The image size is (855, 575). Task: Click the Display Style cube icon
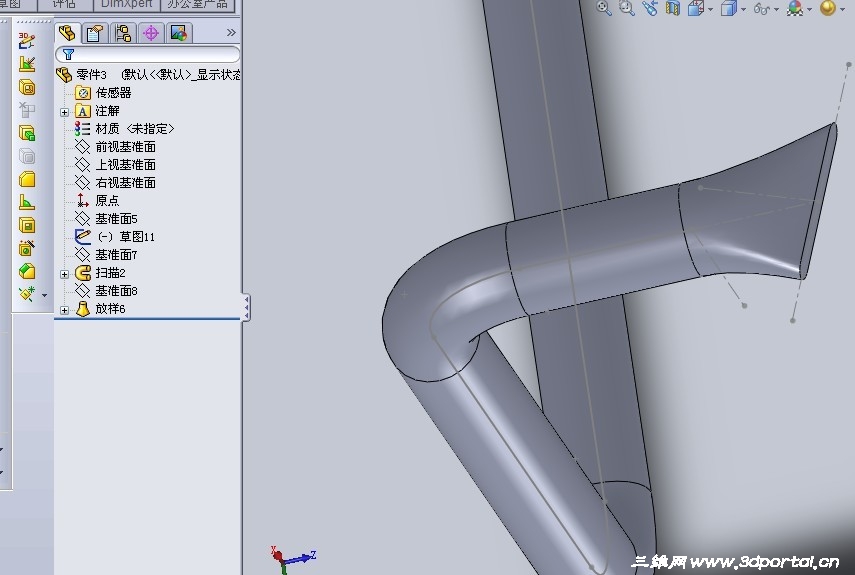[728, 8]
